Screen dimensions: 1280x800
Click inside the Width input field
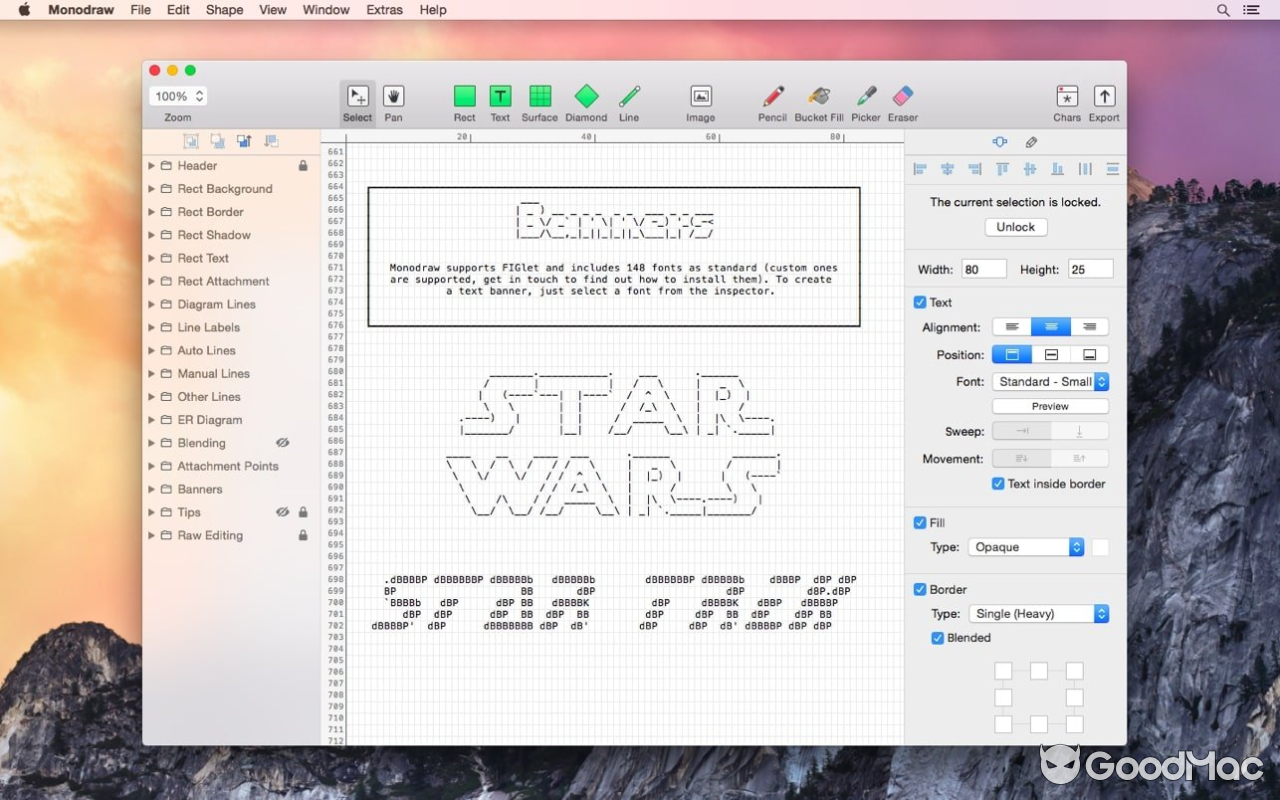coord(983,268)
